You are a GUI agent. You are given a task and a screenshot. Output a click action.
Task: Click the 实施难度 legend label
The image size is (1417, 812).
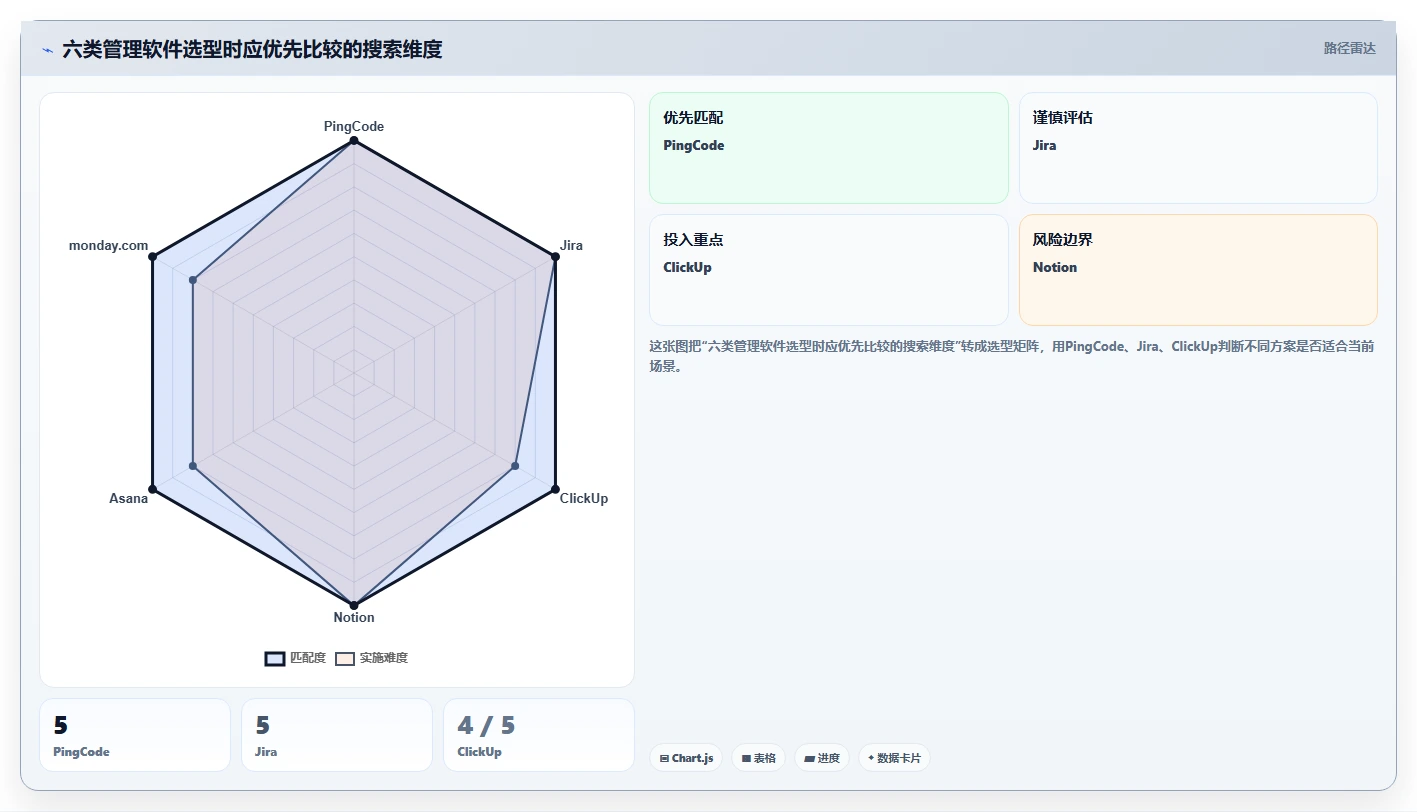[x=384, y=658]
